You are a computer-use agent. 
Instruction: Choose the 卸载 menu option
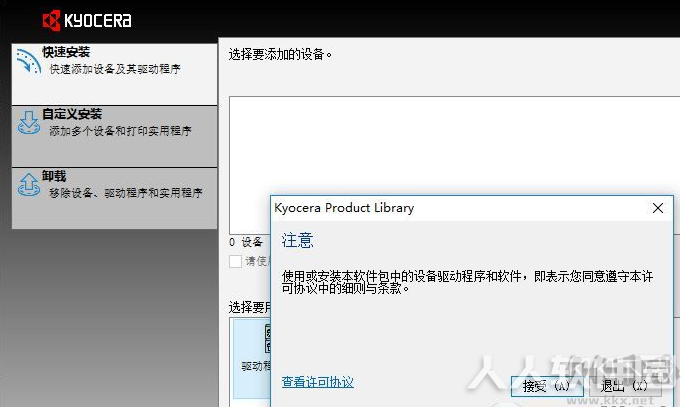click(115, 198)
